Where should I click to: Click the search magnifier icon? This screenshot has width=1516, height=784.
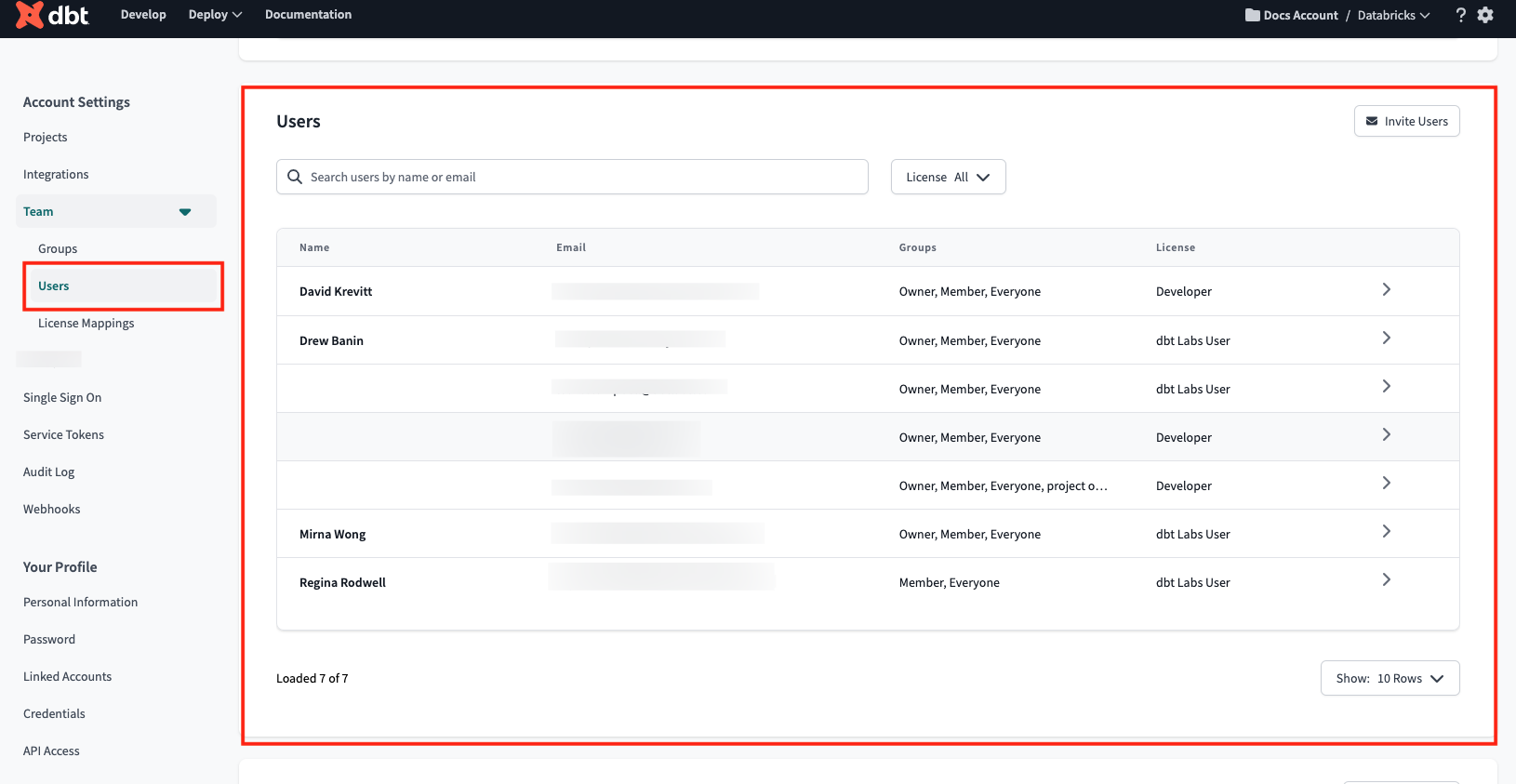[295, 177]
